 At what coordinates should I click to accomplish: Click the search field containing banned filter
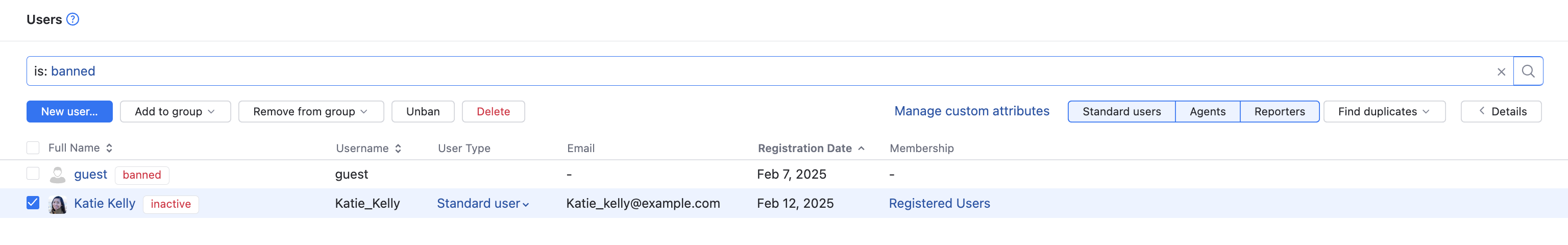pyautogui.click(x=730, y=71)
